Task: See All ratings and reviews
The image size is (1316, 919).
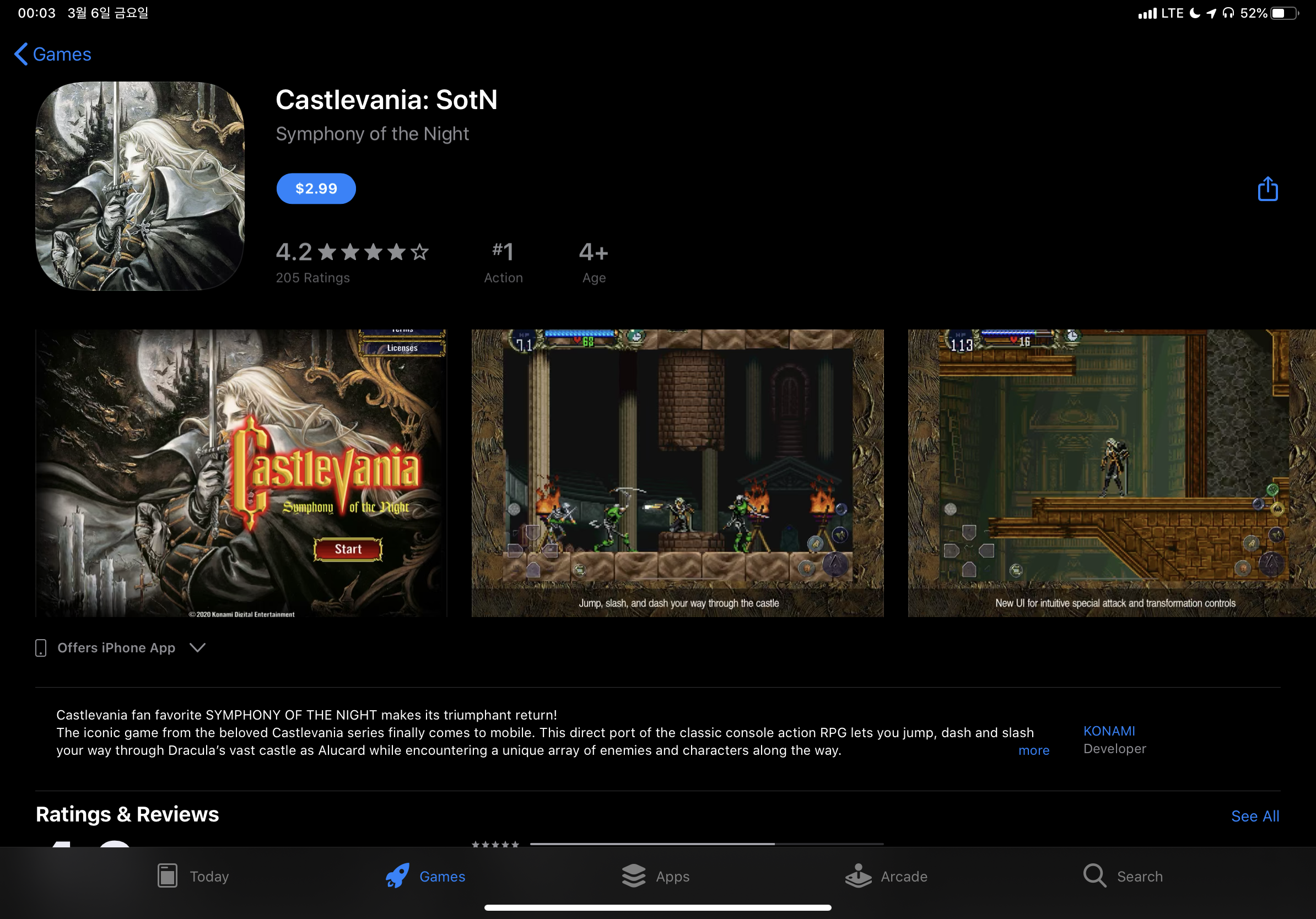Action: 1255,815
